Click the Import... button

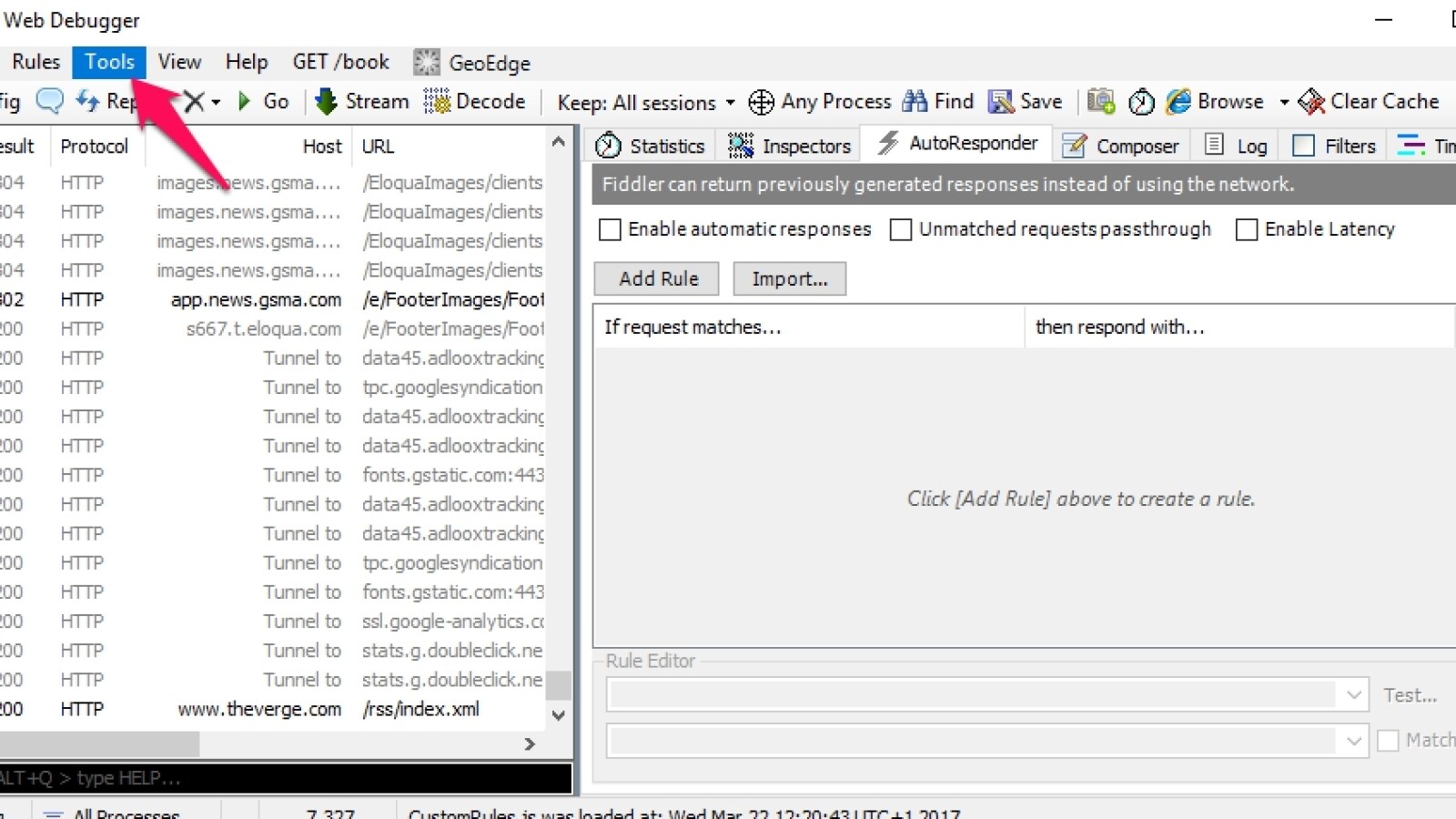point(789,278)
